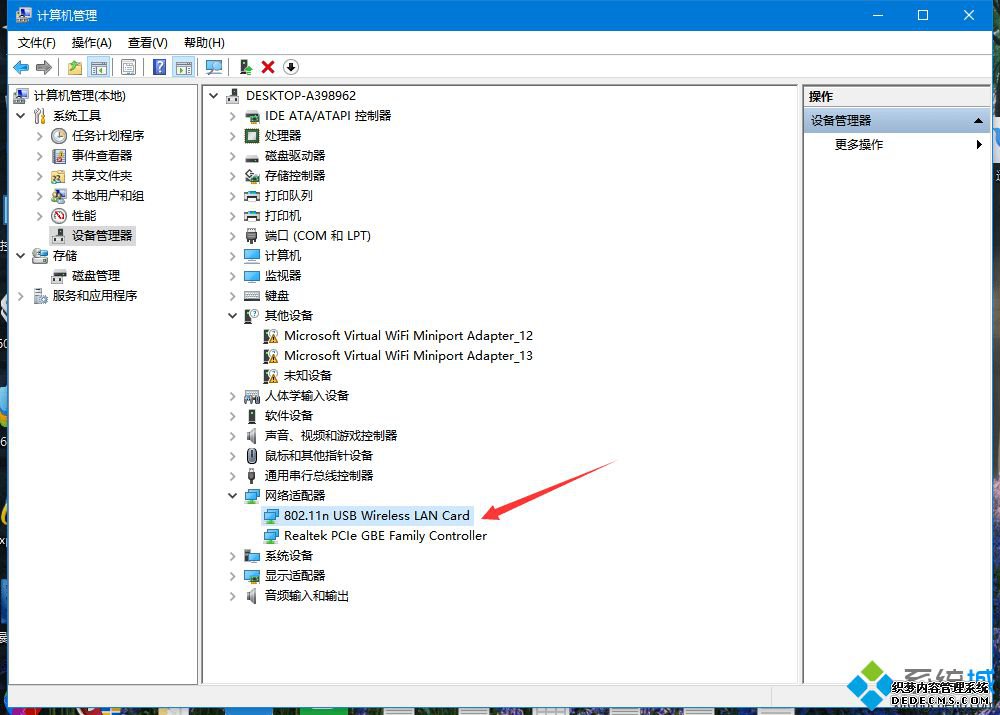The image size is (1000, 715).
Task: Open the 操作(A) menu
Action: click(91, 43)
